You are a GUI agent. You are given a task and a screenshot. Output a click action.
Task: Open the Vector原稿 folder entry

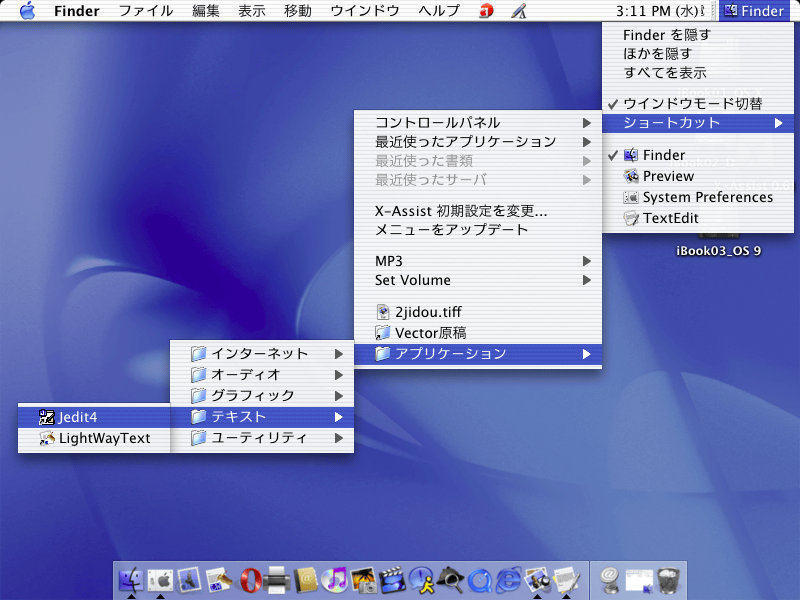pos(478,333)
